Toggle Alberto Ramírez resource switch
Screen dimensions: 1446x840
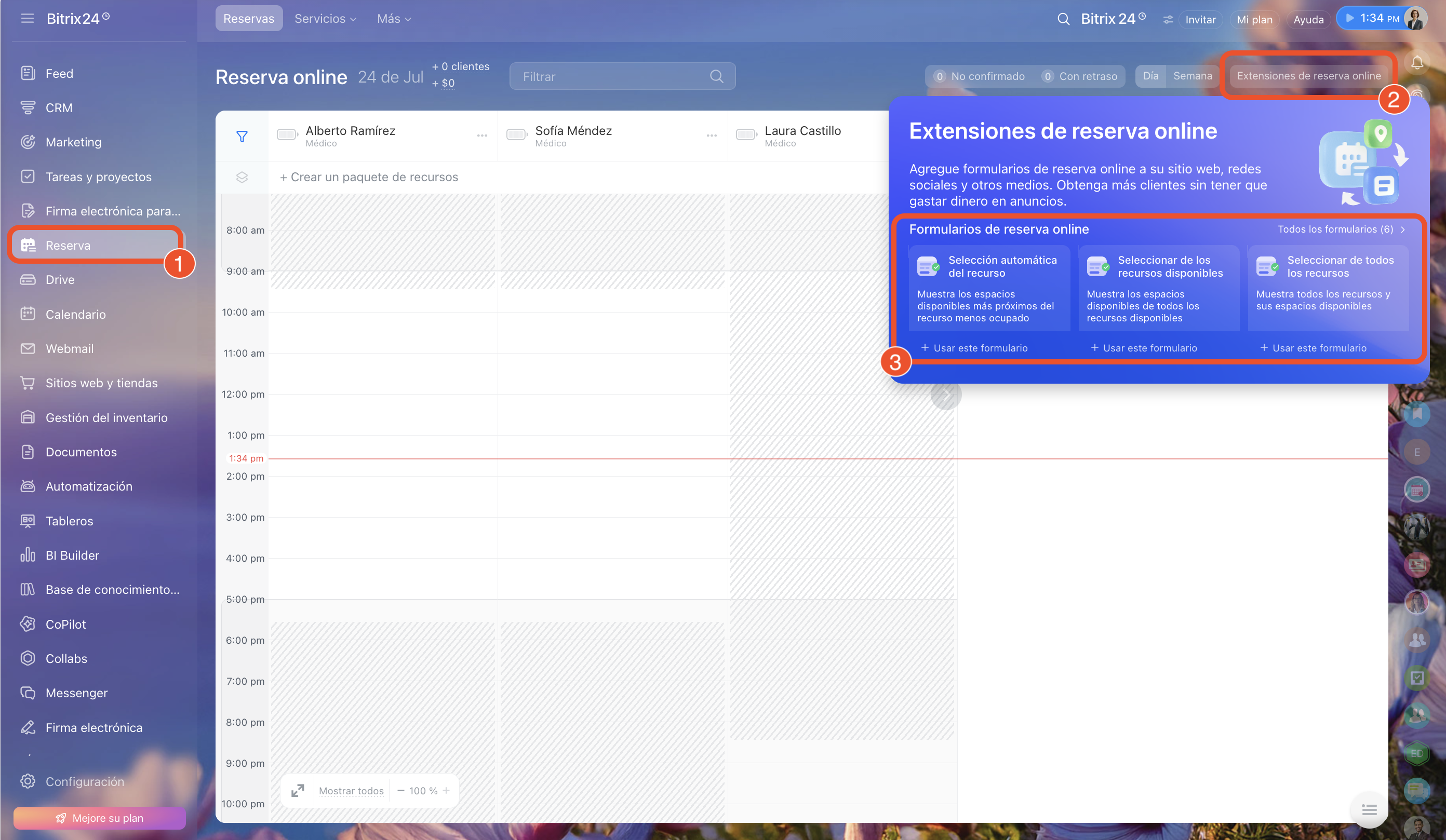pos(287,134)
